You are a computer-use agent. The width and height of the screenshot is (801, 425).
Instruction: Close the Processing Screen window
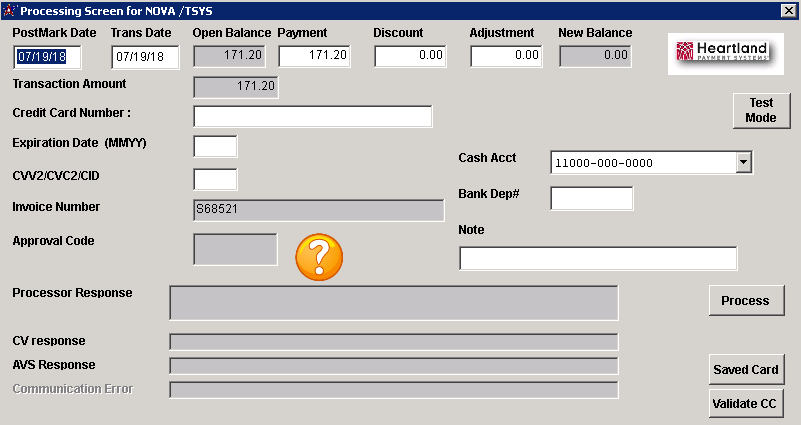click(787, 11)
